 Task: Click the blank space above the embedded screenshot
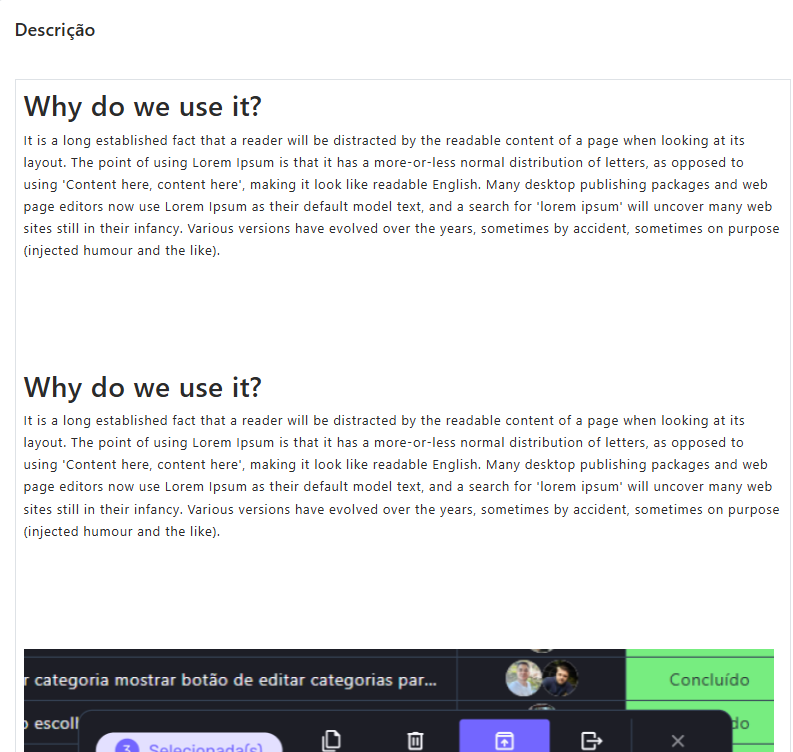[x=401, y=594]
